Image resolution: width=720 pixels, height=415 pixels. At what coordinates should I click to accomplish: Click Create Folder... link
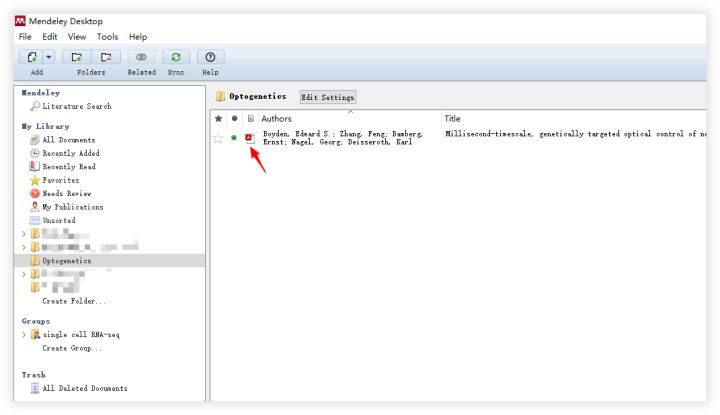coord(74,301)
